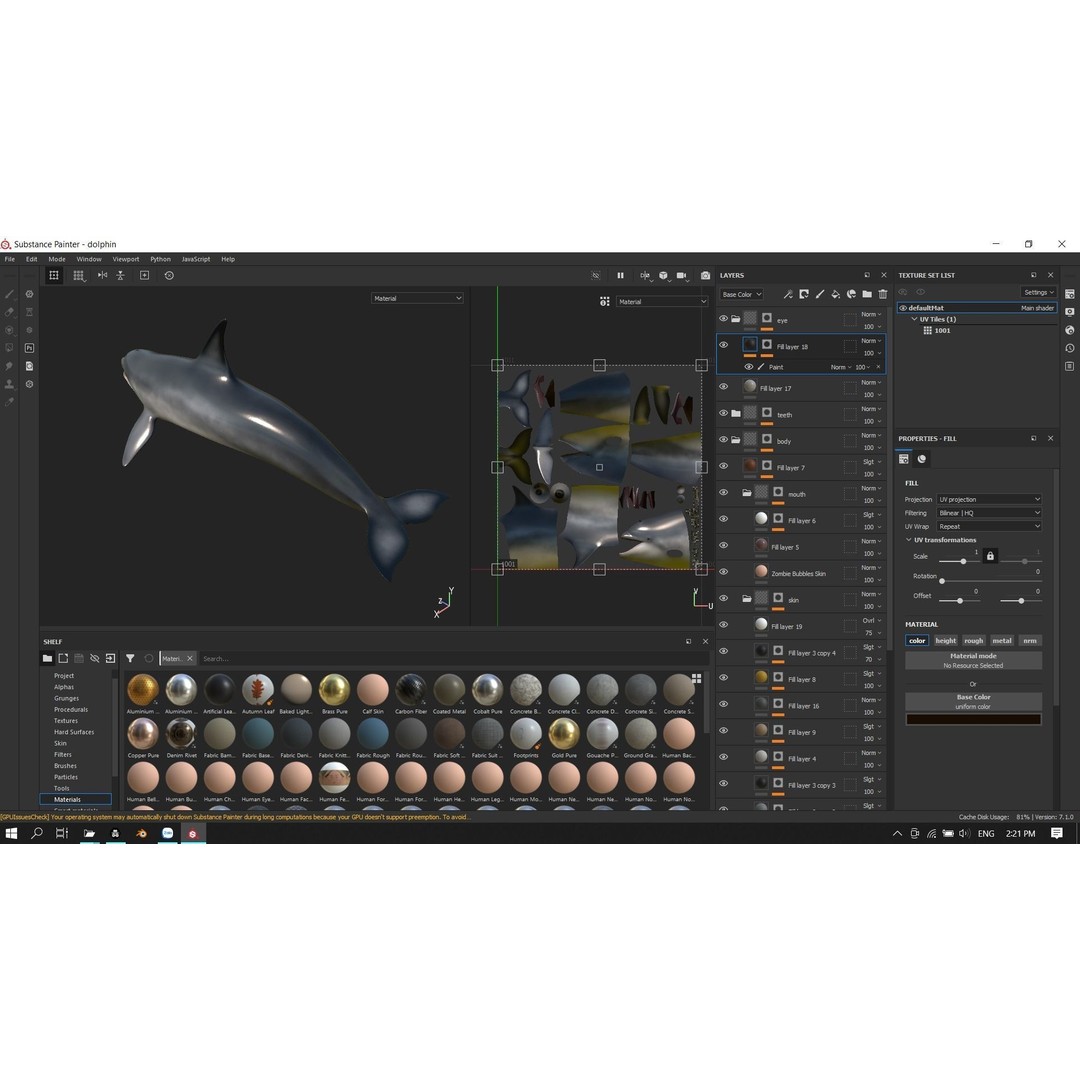Add a mask to the selected layer

click(804, 294)
